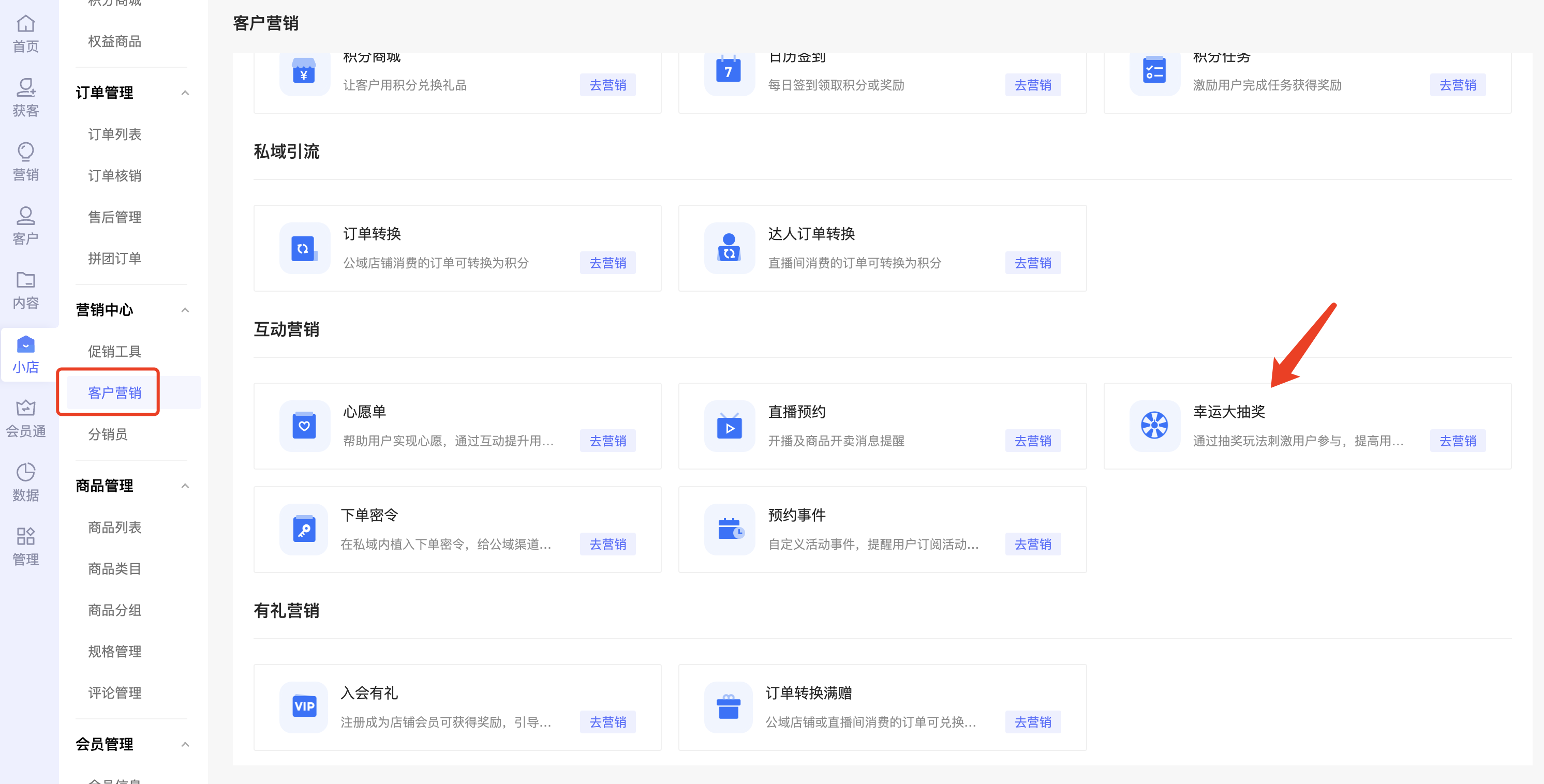The width and height of the screenshot is (1544, 784).
Task: Open 分销员 menu item
Action: click(108, 434)
